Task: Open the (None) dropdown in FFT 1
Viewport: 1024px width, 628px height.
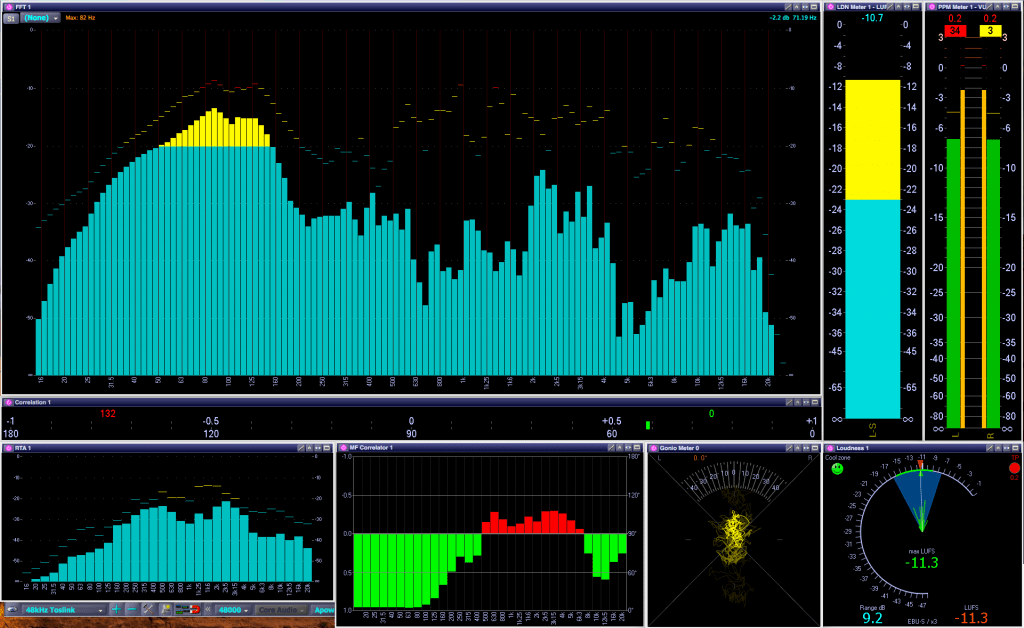Action: (40, 18)
